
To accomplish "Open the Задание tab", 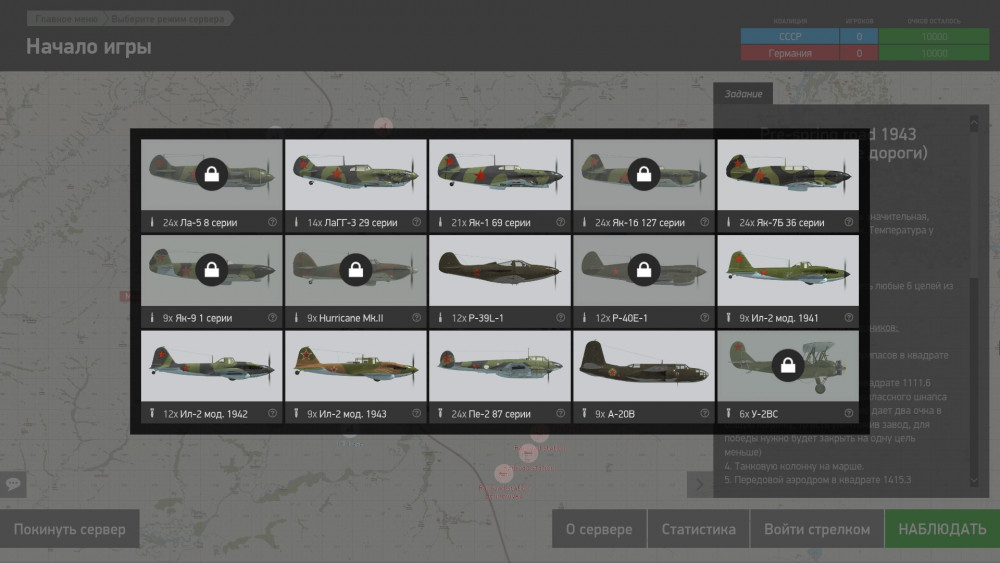I will (742, 94).
